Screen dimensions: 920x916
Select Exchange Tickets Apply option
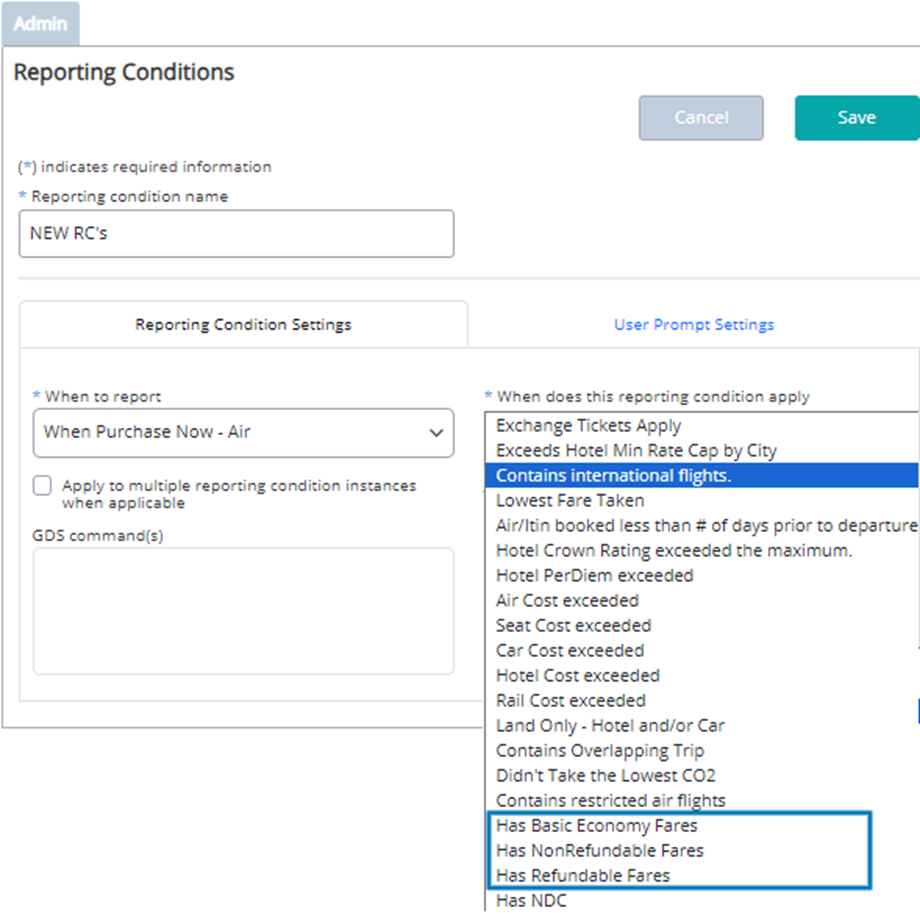(x=702, y=425)
